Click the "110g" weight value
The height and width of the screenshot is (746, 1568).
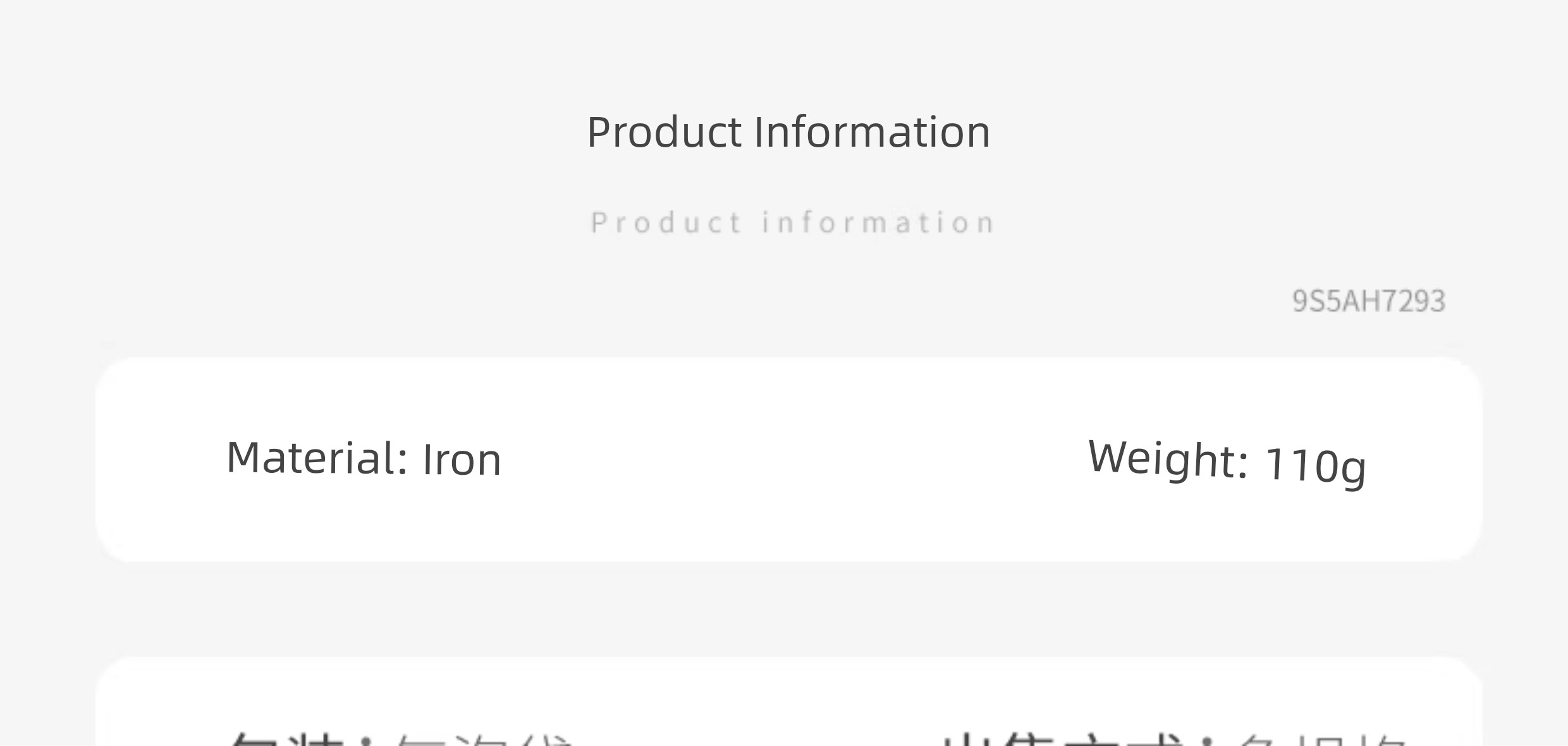[x=1315, y=467]
